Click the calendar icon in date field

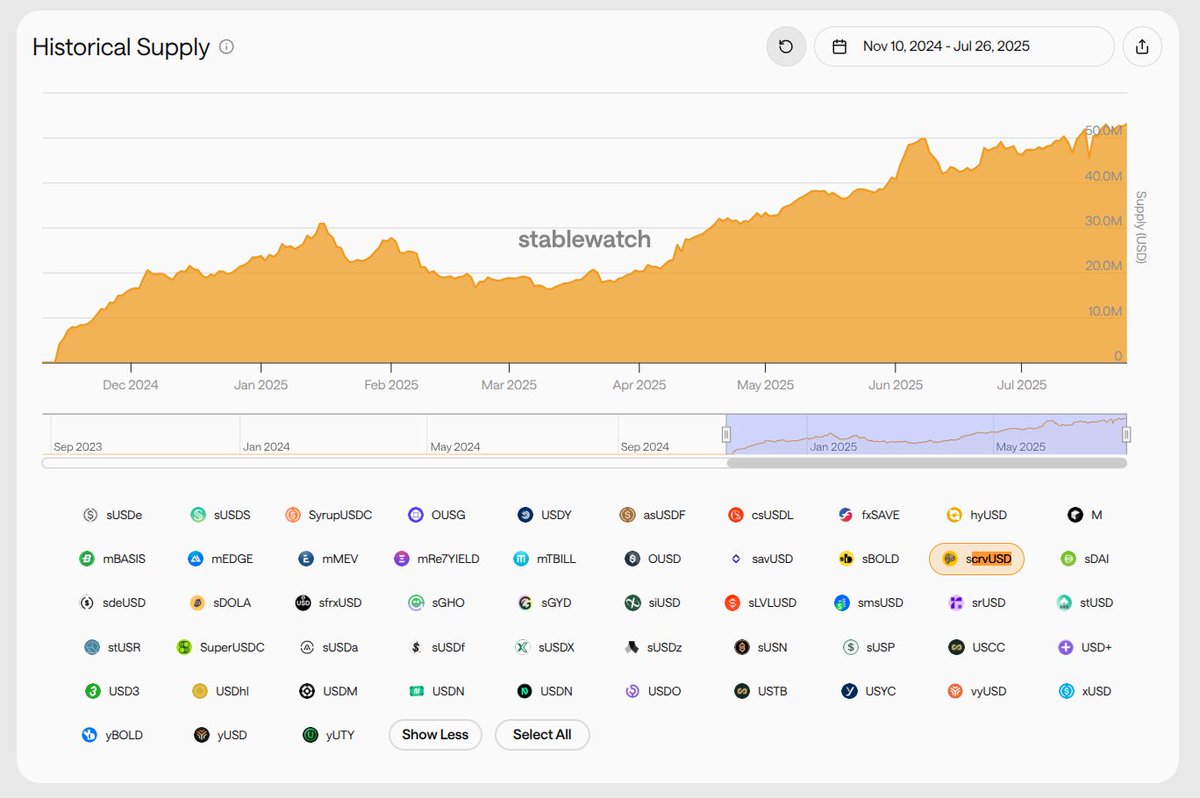coord(840,46)
